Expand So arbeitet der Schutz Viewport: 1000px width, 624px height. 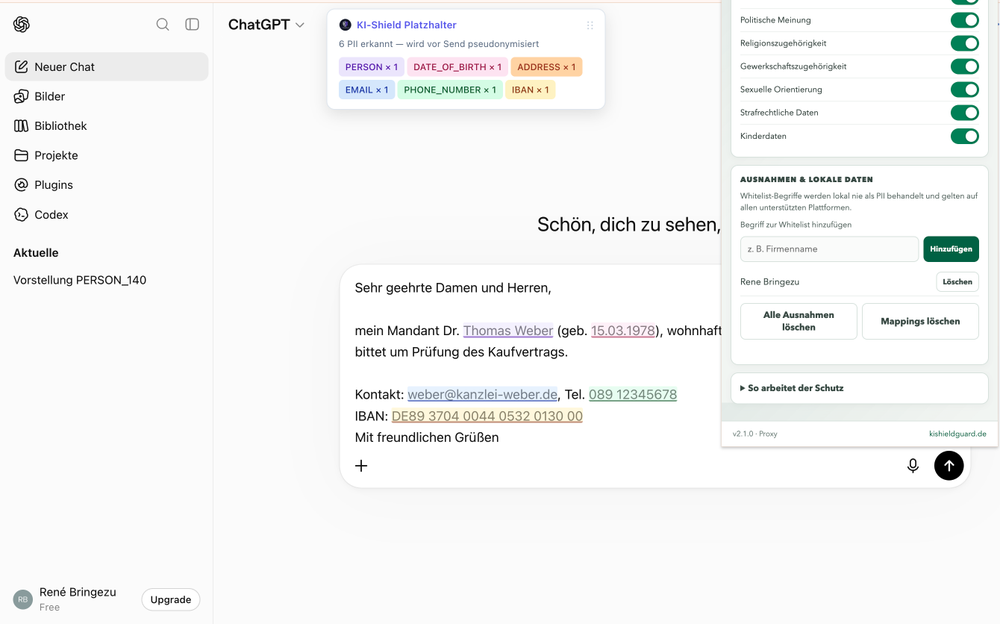click(x=859, y=388)
